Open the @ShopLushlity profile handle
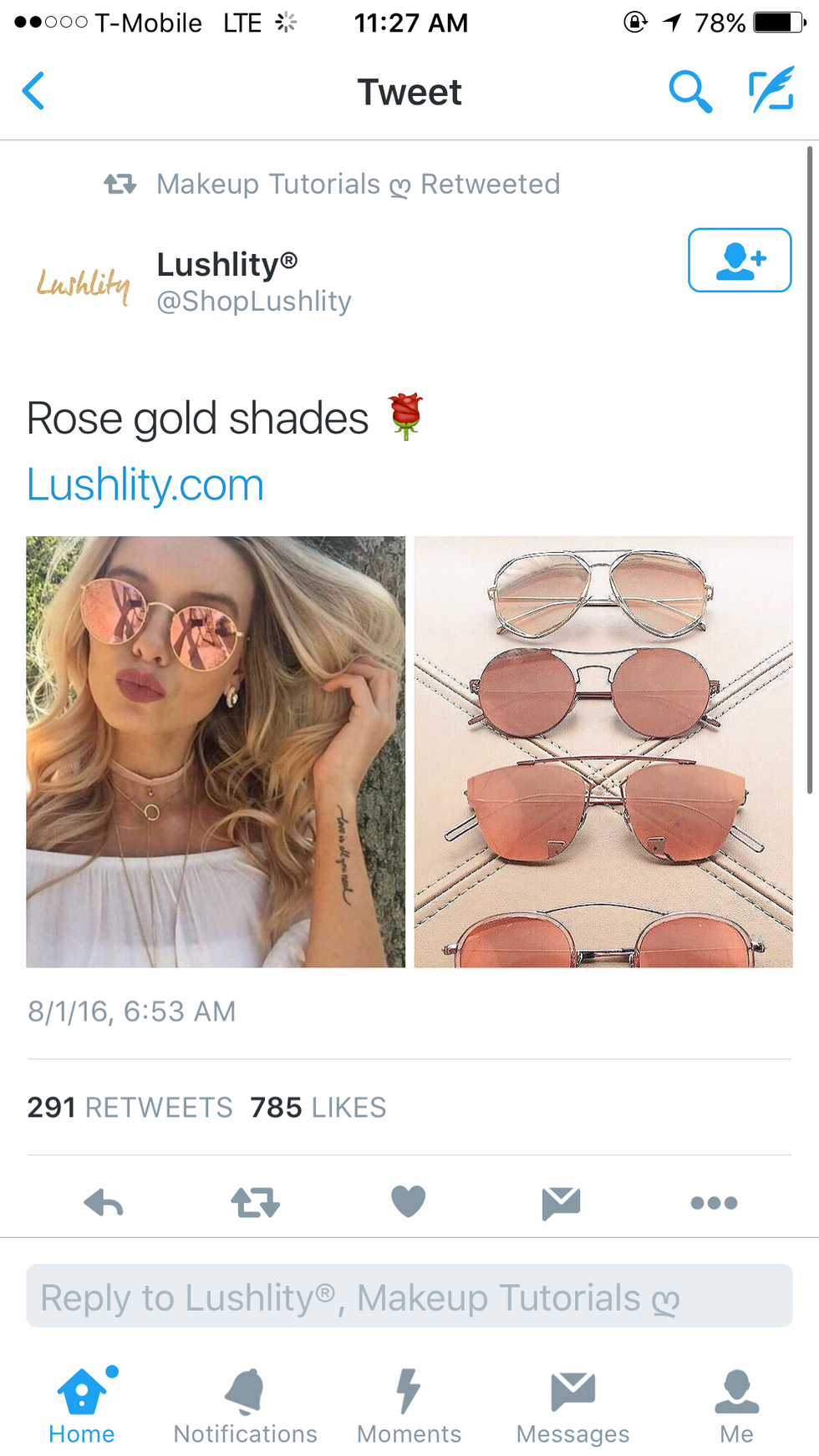Image resolution: width=819 pixels, height=1456 pixels. tap(254, 301)
